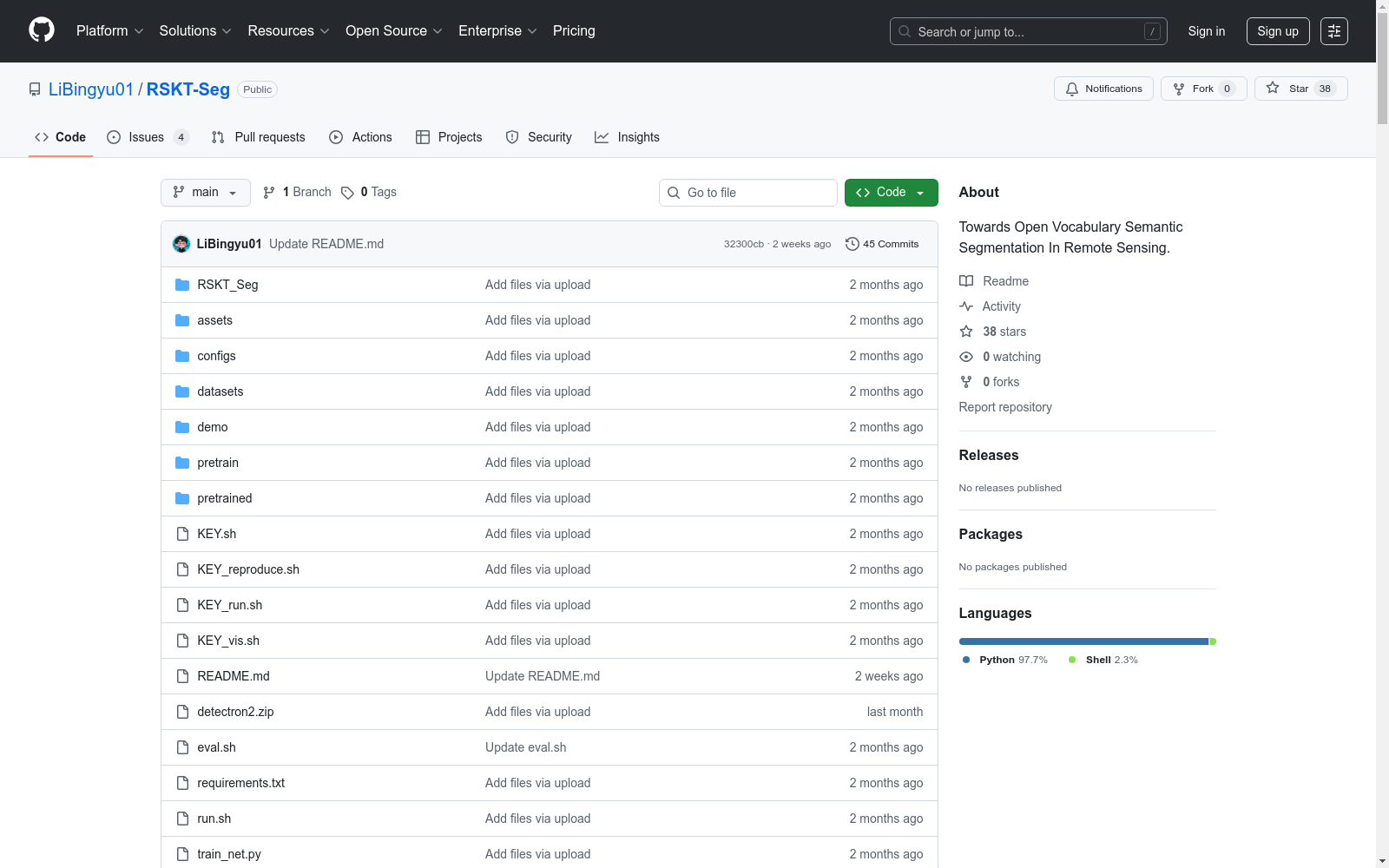Image resolution: width=1389 pixels, height=868 pixels.
Task: Click the Sign in link
Action: click(x=1207, y=31)
